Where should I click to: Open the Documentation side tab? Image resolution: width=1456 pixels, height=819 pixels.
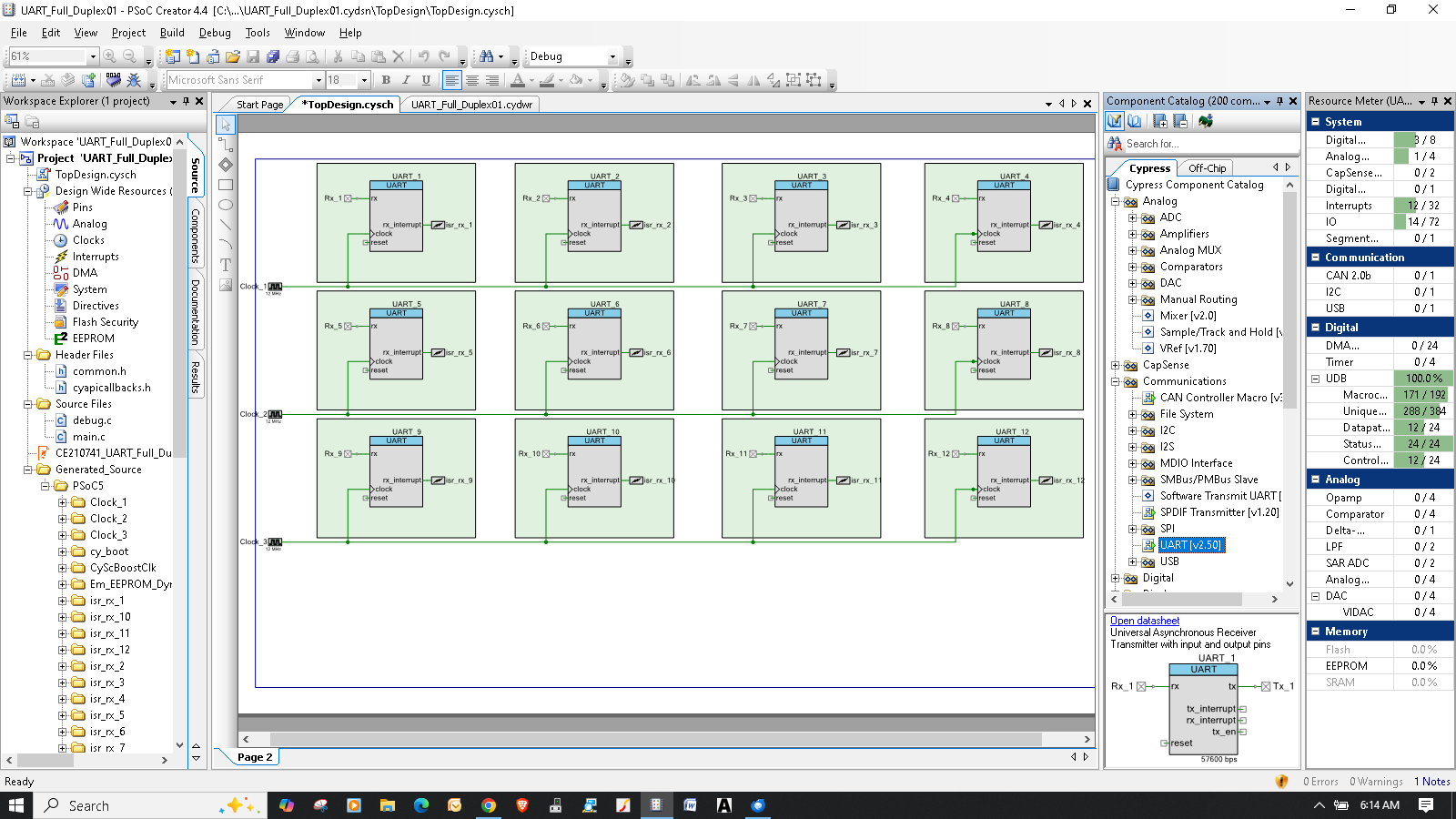195,312
